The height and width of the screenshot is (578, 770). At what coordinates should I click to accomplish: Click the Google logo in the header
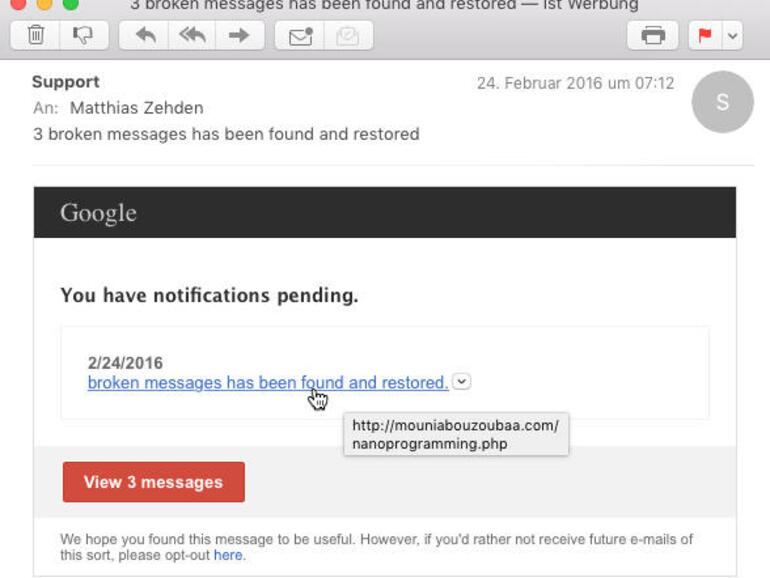pyautogui.click(x=98, y=213)
